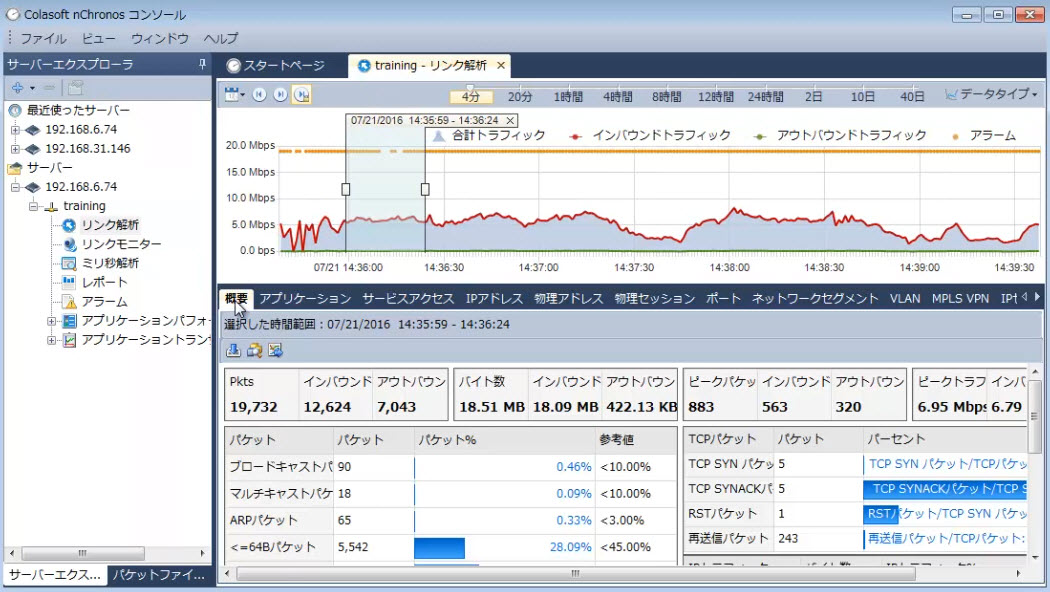Switch to the IPアドレス tab
The image size is (1050, 592).
coord(494,299)
